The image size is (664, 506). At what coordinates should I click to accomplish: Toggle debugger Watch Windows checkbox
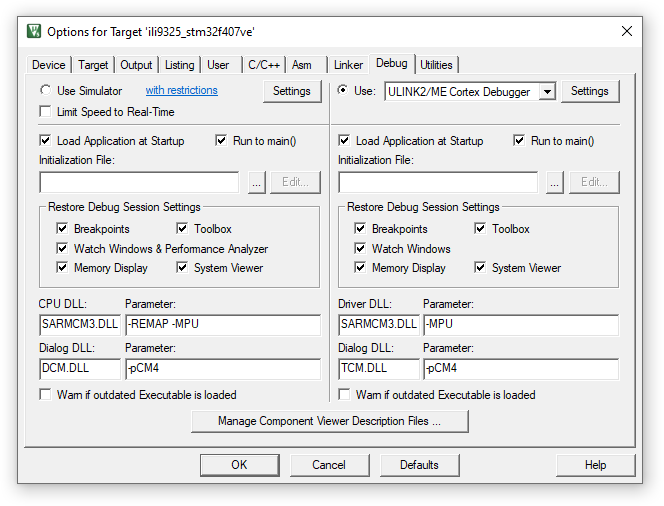[x=360, y=248]
